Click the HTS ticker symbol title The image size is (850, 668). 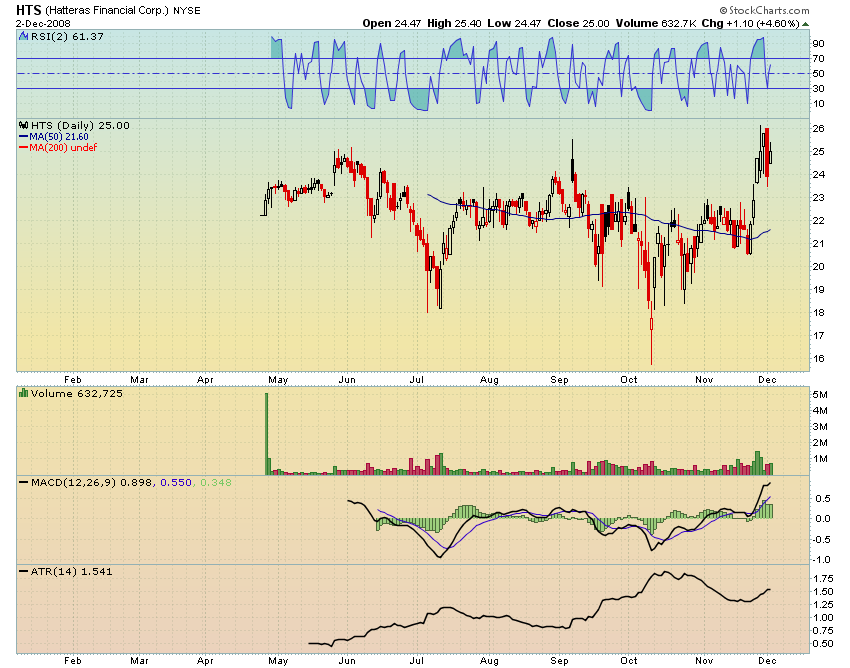tap(29, 10)
